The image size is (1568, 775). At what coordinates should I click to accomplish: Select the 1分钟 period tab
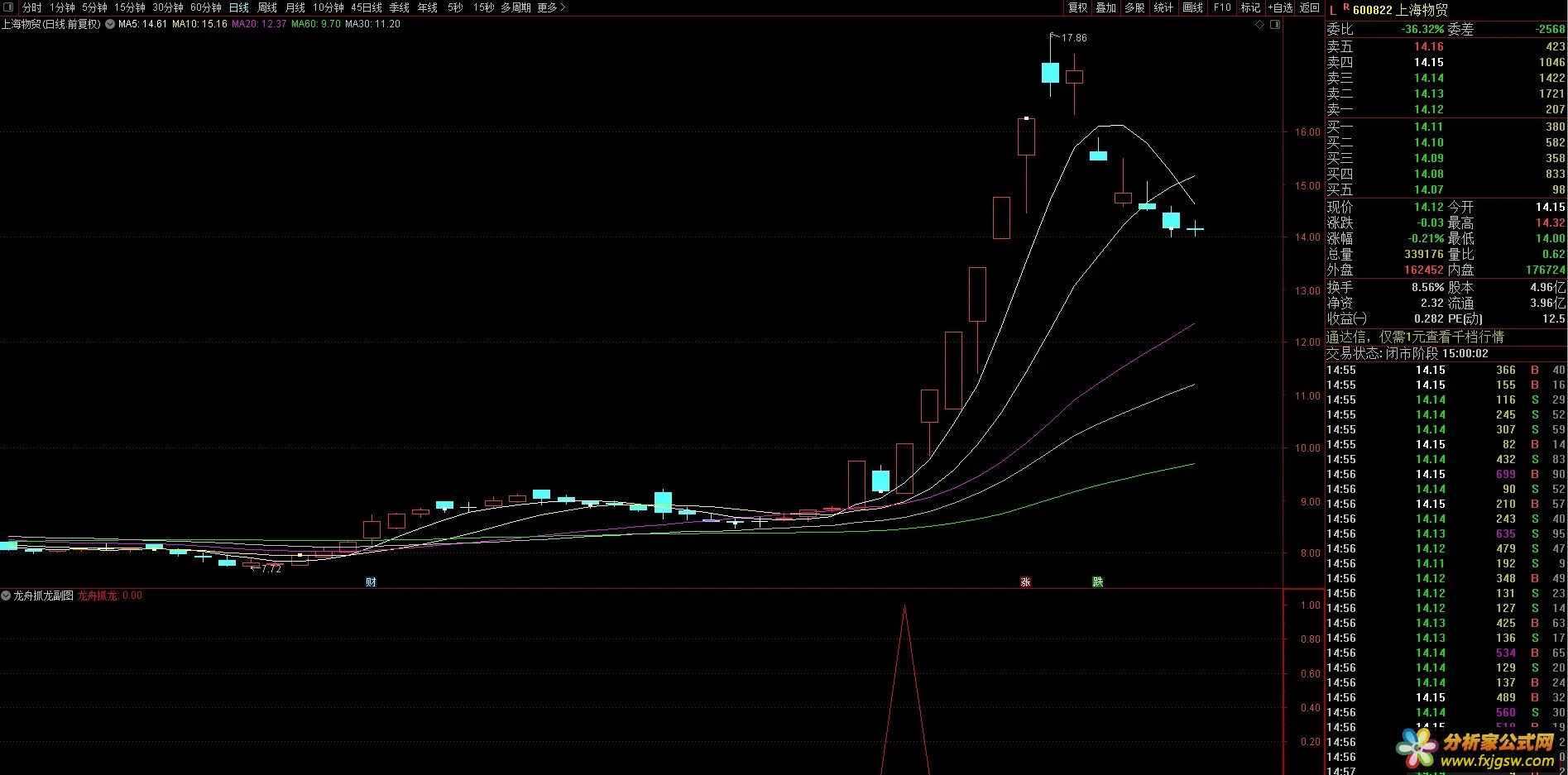pos(62,7)
